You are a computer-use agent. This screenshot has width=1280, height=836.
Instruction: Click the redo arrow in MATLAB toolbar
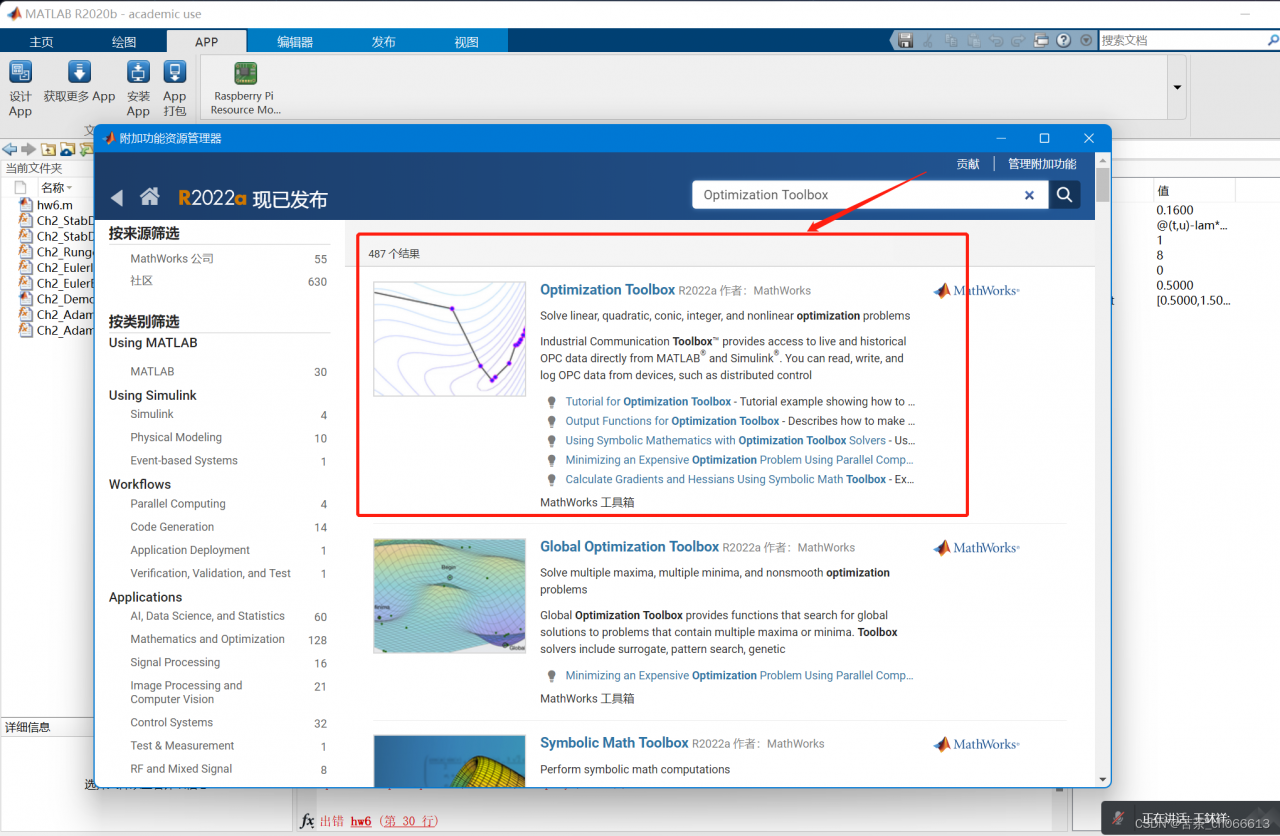coord(1018,40)
